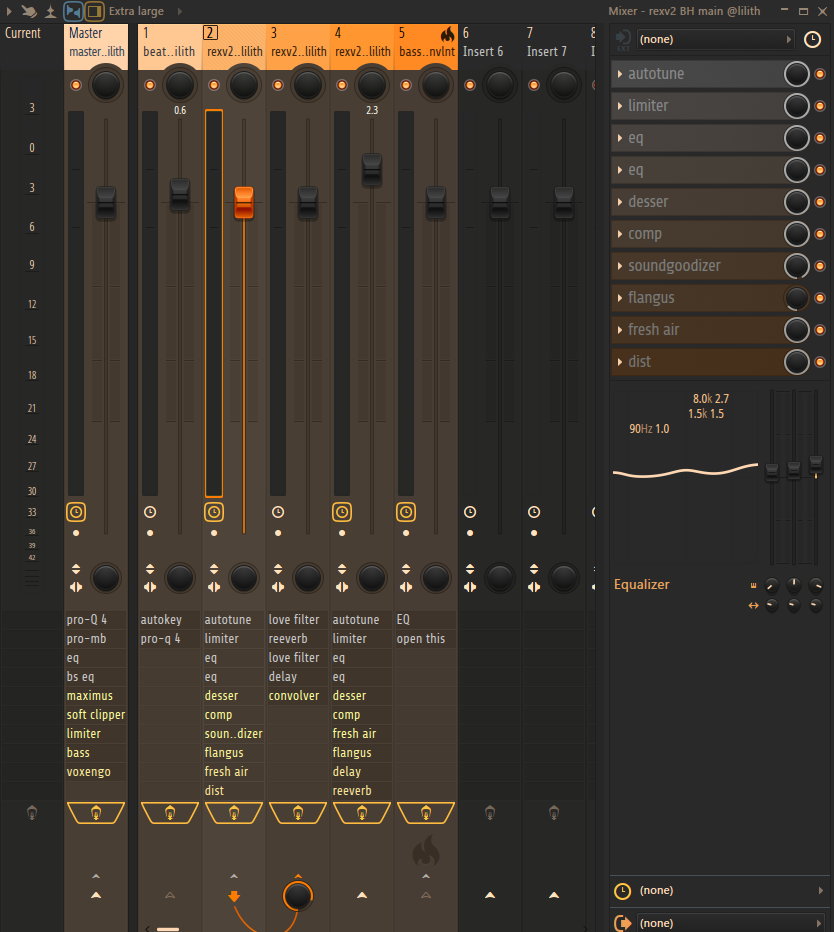Click insert 4 volume fader
This screenshot has height=932, width=834.
coord(372,169)
